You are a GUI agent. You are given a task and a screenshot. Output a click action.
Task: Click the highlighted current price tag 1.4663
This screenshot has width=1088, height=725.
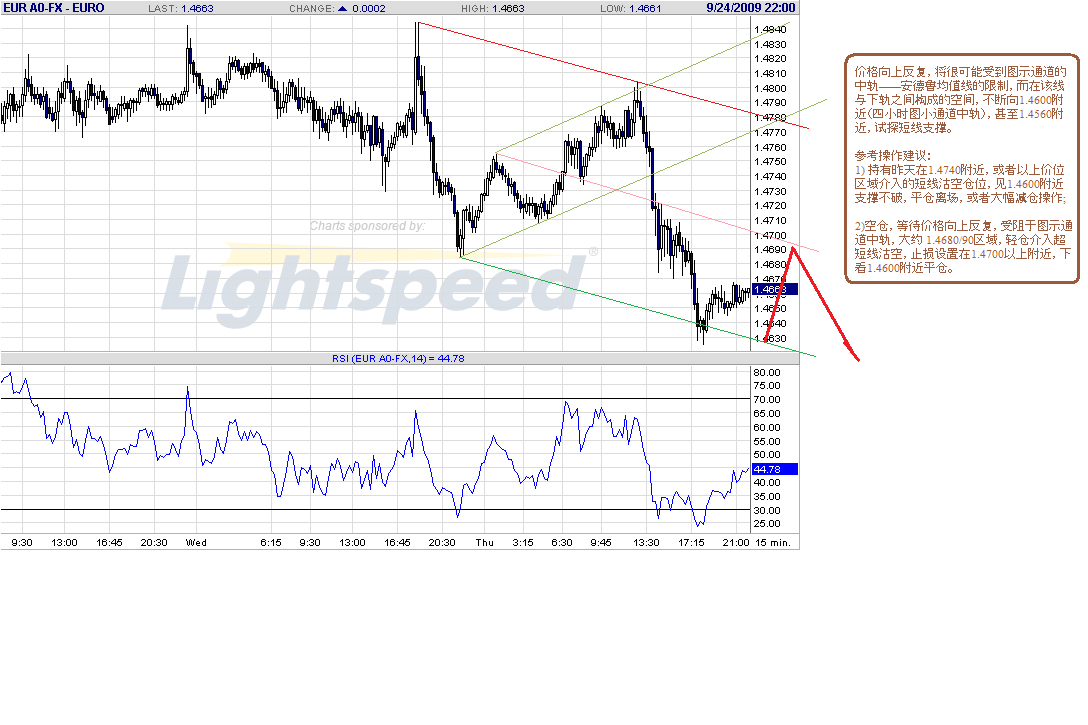[775, 290]
